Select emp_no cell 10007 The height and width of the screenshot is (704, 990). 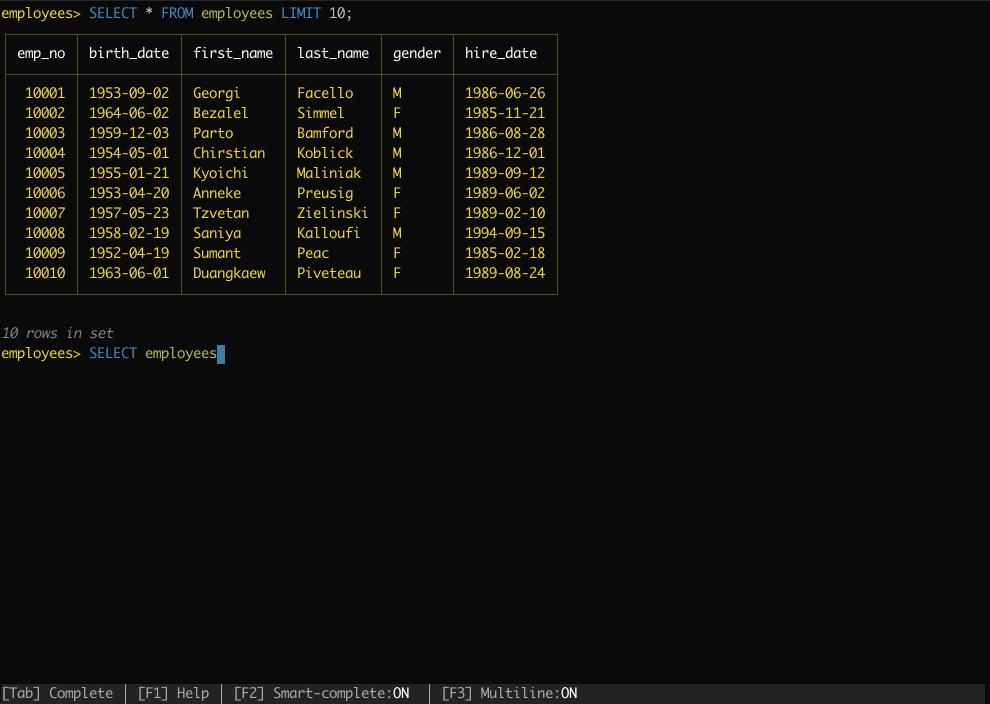pos(45,213)
